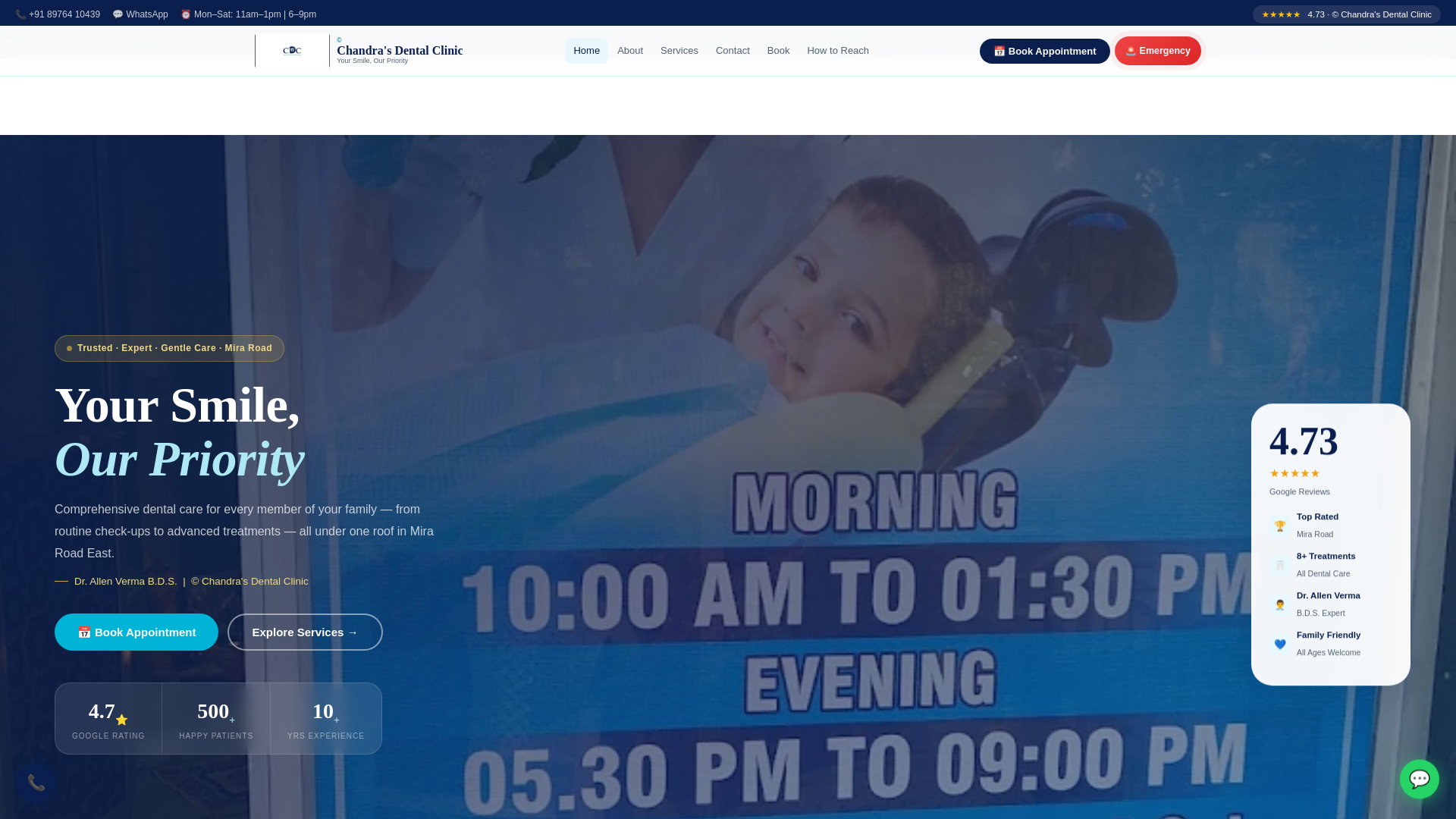This screenshot has width=1456, height=819.
Task: Open the Book nav item
Action: [x=778, y=51]
